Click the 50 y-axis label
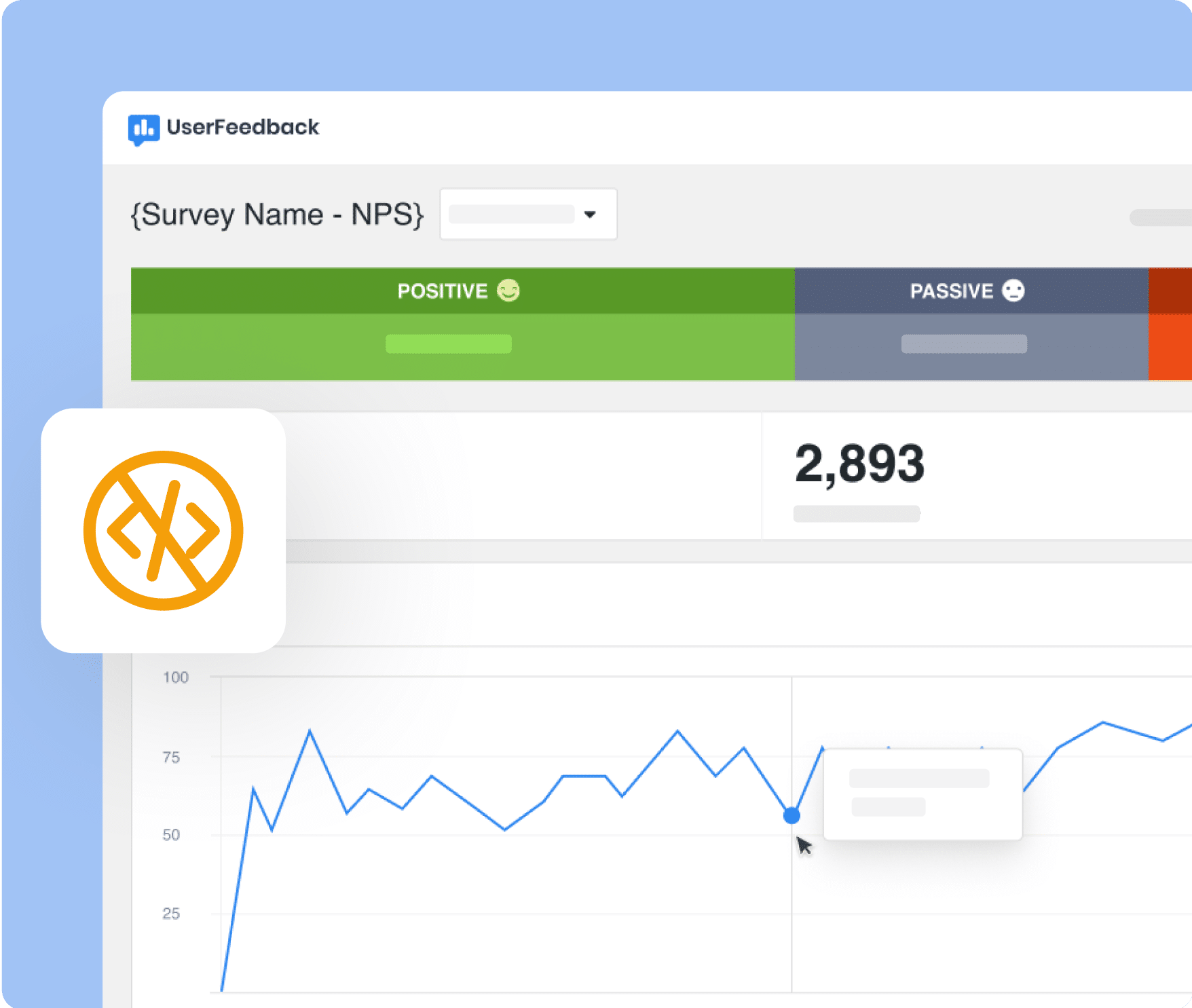The width and height of the screenshot is (1192, 1008). 171,835
